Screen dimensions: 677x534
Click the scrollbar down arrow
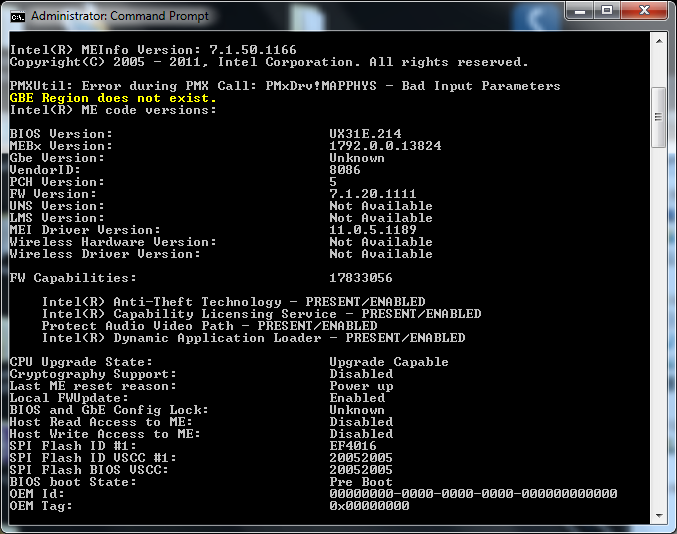(x=659, y=515)
